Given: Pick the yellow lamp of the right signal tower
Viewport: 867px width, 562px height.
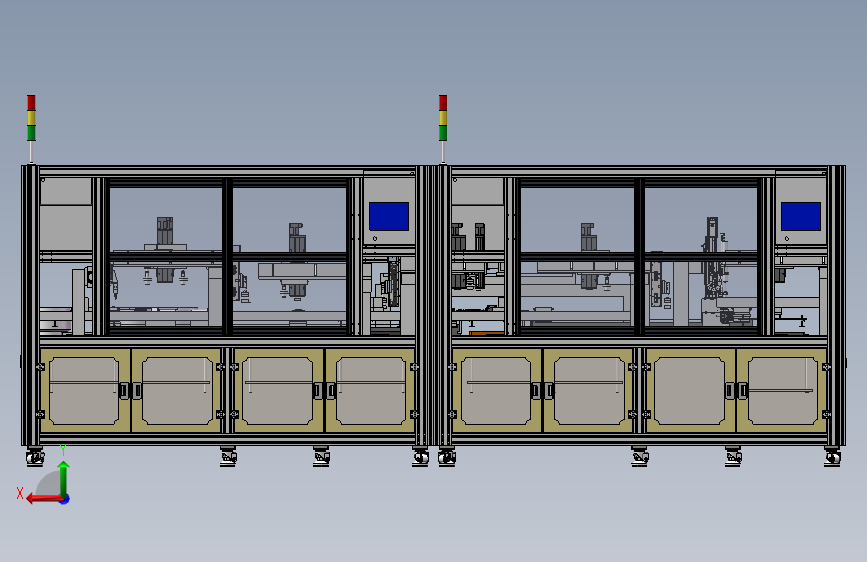Looking at the screenshot, I should click(x=443, y=118).
